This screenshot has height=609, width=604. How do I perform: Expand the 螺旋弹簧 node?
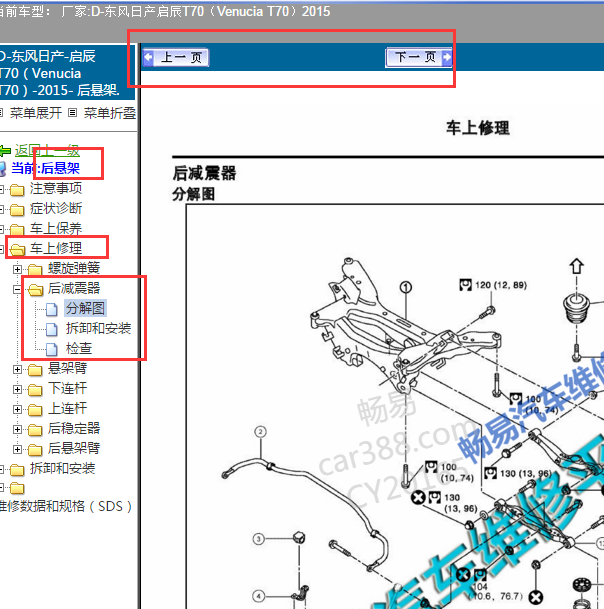pyautogui.click(x=17, y=269)
